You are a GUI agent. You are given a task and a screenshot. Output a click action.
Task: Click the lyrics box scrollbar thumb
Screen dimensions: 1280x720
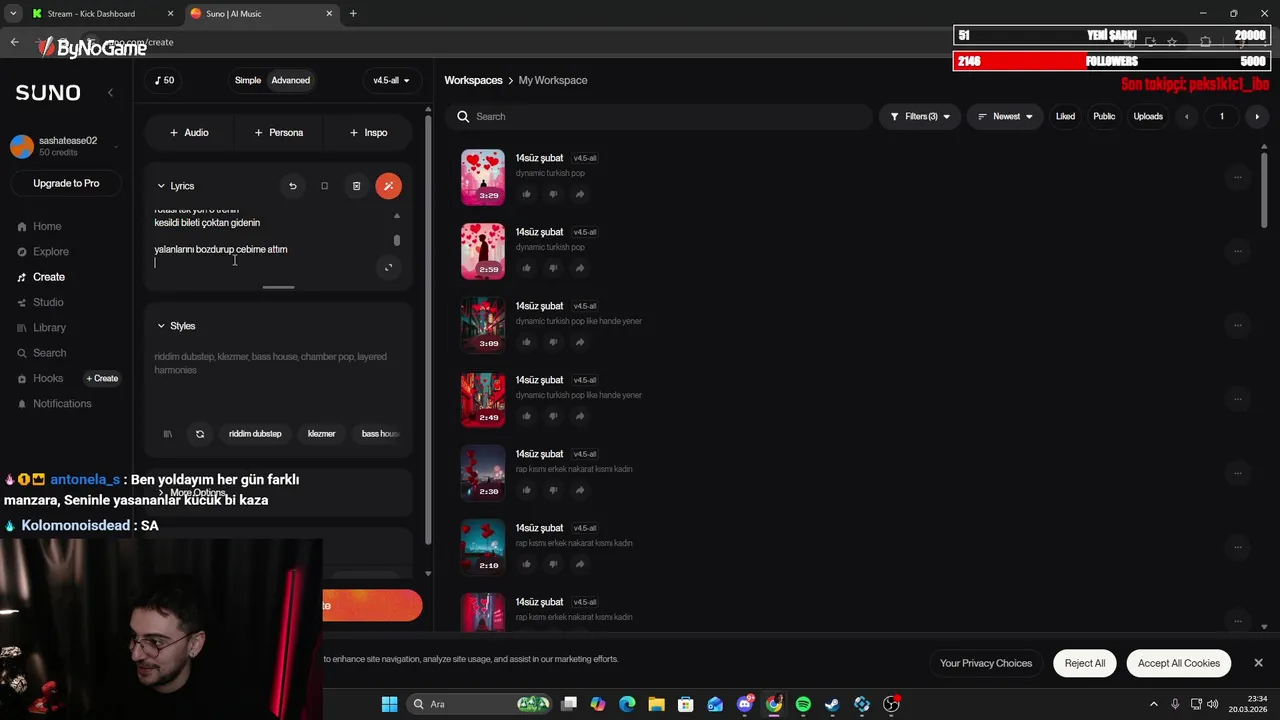click(397, 240)
